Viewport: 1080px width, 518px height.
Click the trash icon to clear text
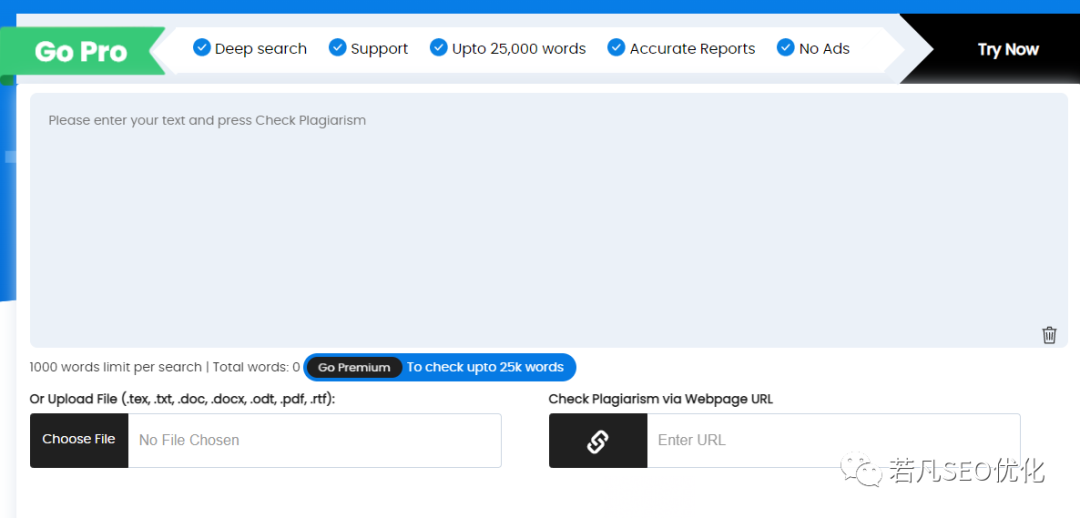tap(1049, 335)
